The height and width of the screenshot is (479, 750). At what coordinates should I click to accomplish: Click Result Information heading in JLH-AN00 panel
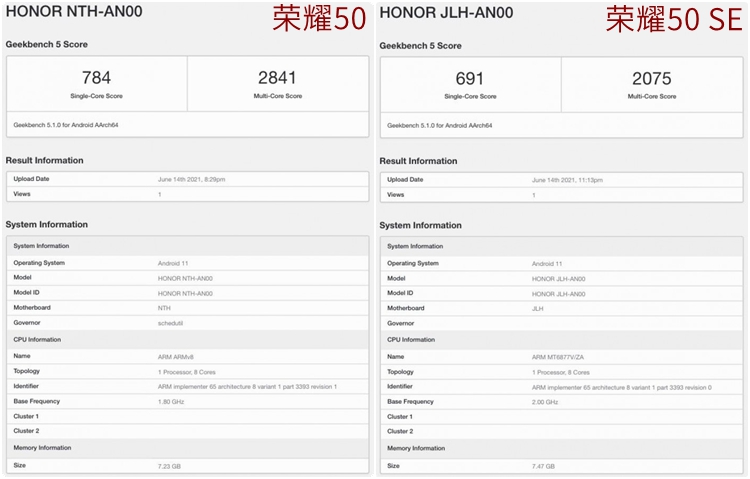418,161
